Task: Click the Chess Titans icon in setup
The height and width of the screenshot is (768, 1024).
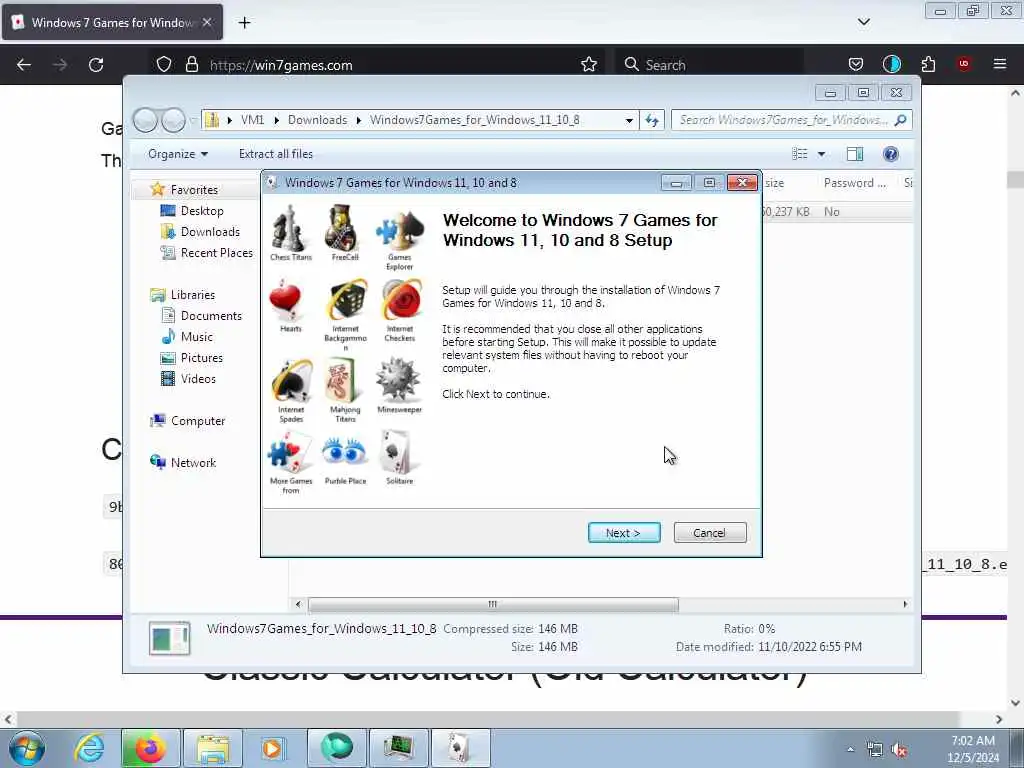Action: coord(289,228)
